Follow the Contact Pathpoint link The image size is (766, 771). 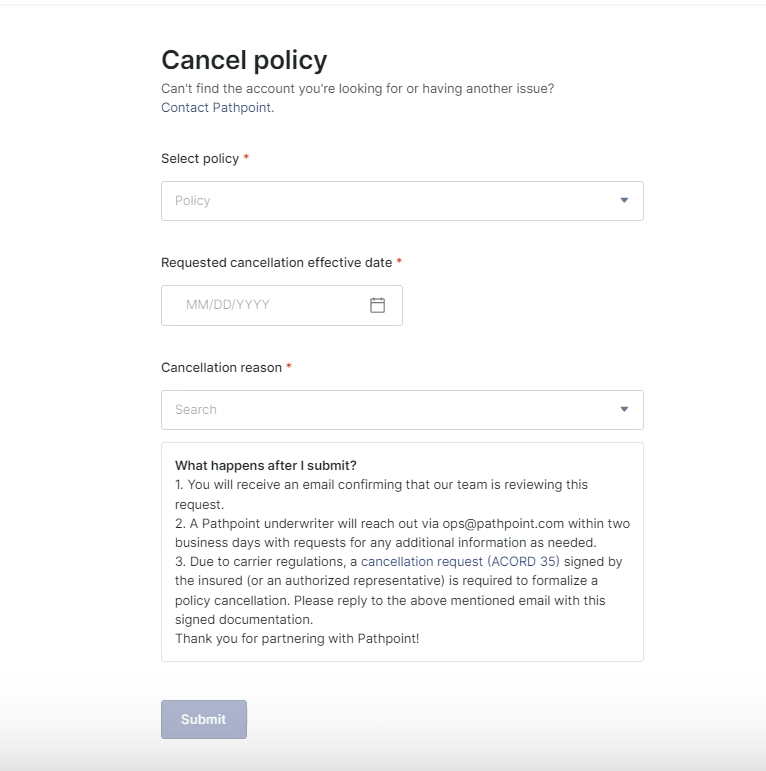click(216, 108)
